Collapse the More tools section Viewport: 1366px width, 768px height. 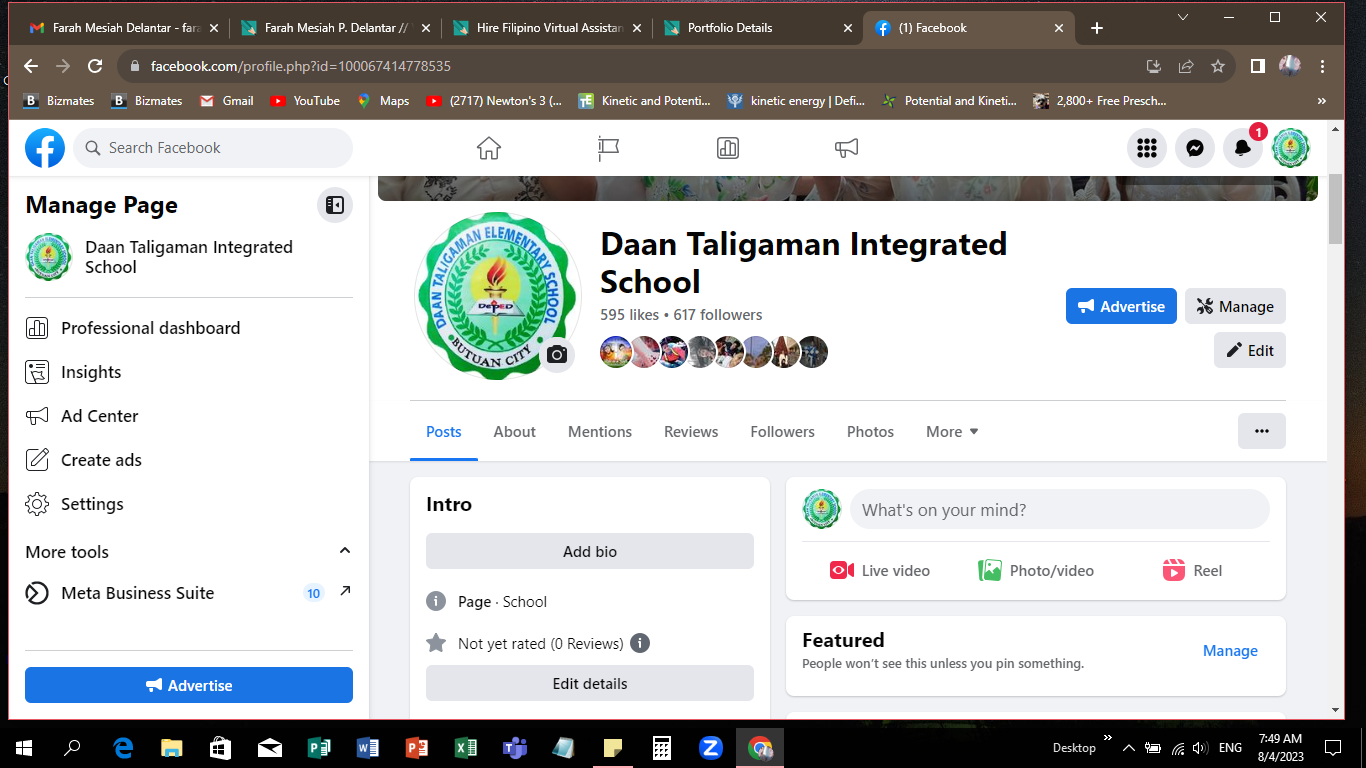(x=345, y=551)
